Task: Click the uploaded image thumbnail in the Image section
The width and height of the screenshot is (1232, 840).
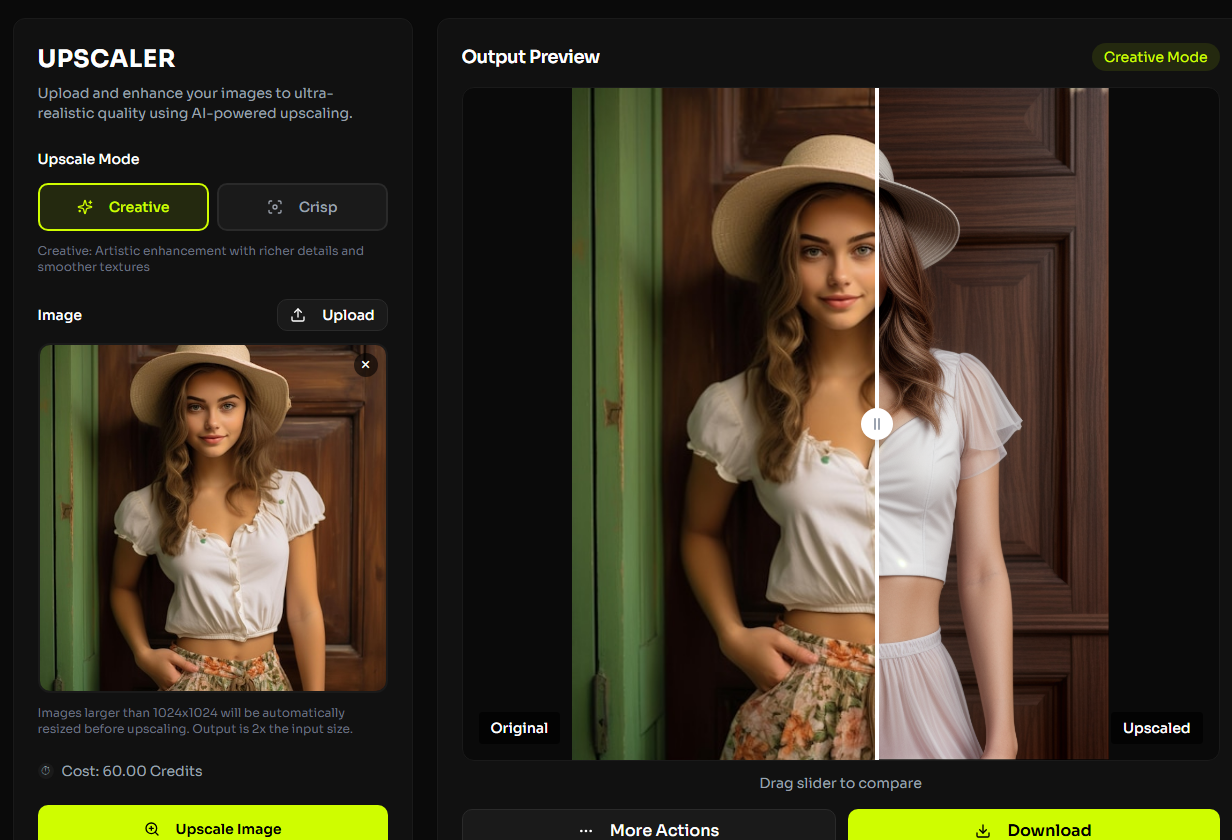Action: [212, 518]
